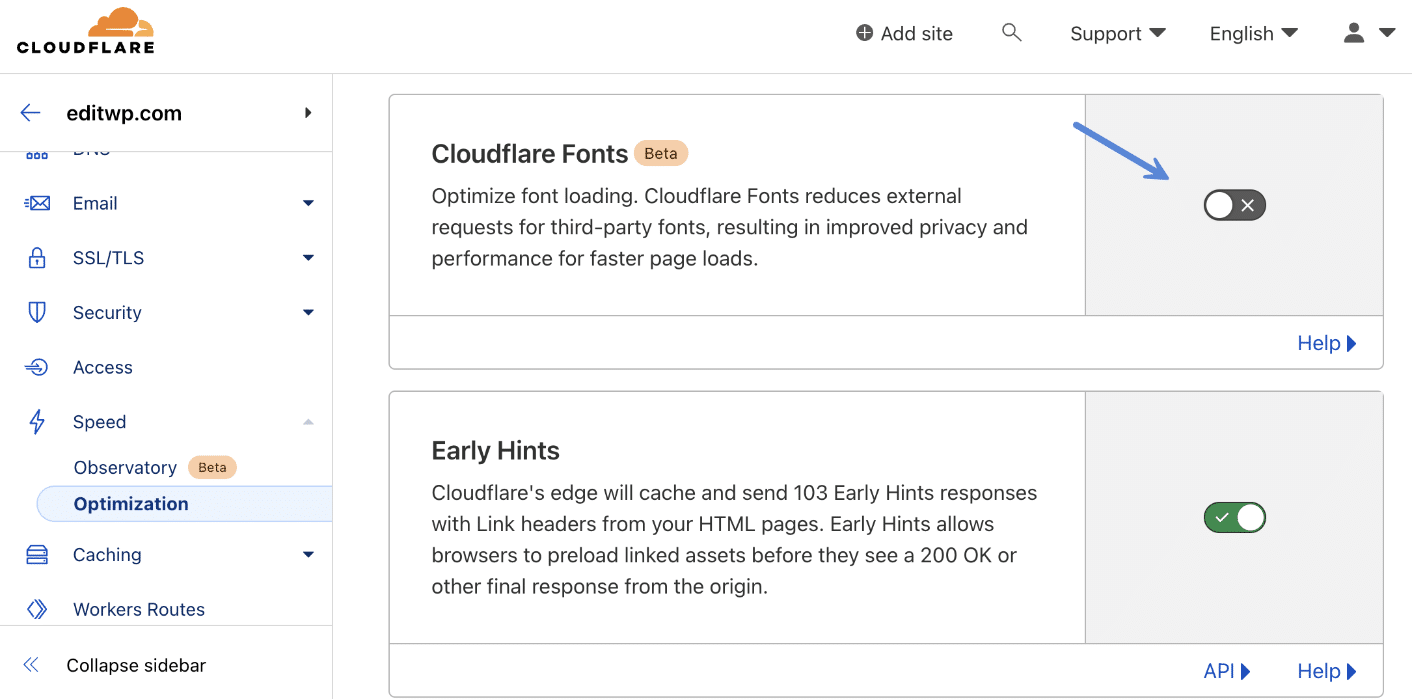Click the Cloudflare logo
The width and height of the screenshot is (1412, 699).
coord(86,30)
